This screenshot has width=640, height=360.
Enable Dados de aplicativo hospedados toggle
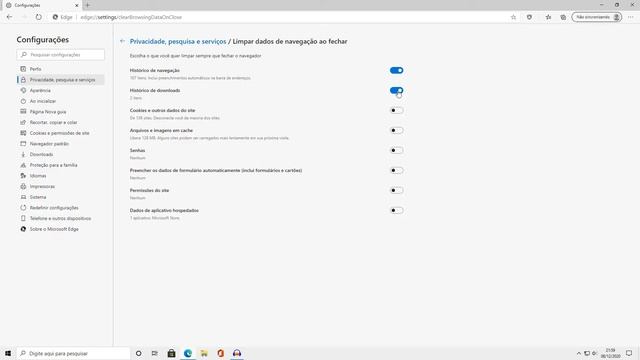(x=396, y=210)
